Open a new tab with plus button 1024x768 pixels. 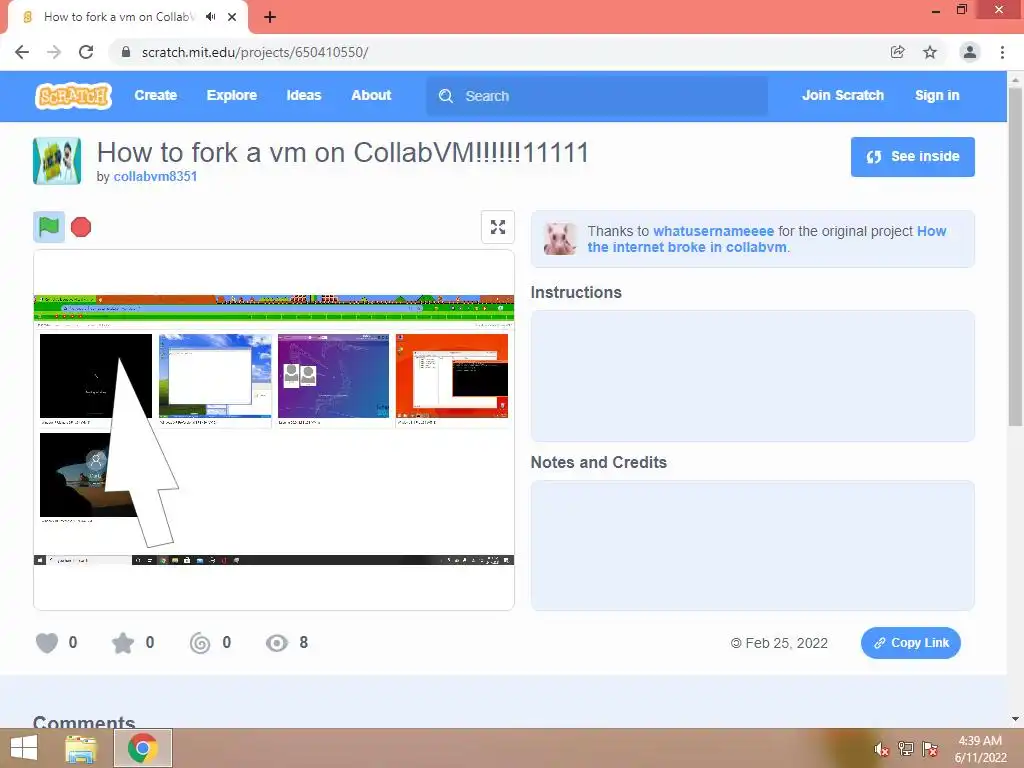[270, 17]
